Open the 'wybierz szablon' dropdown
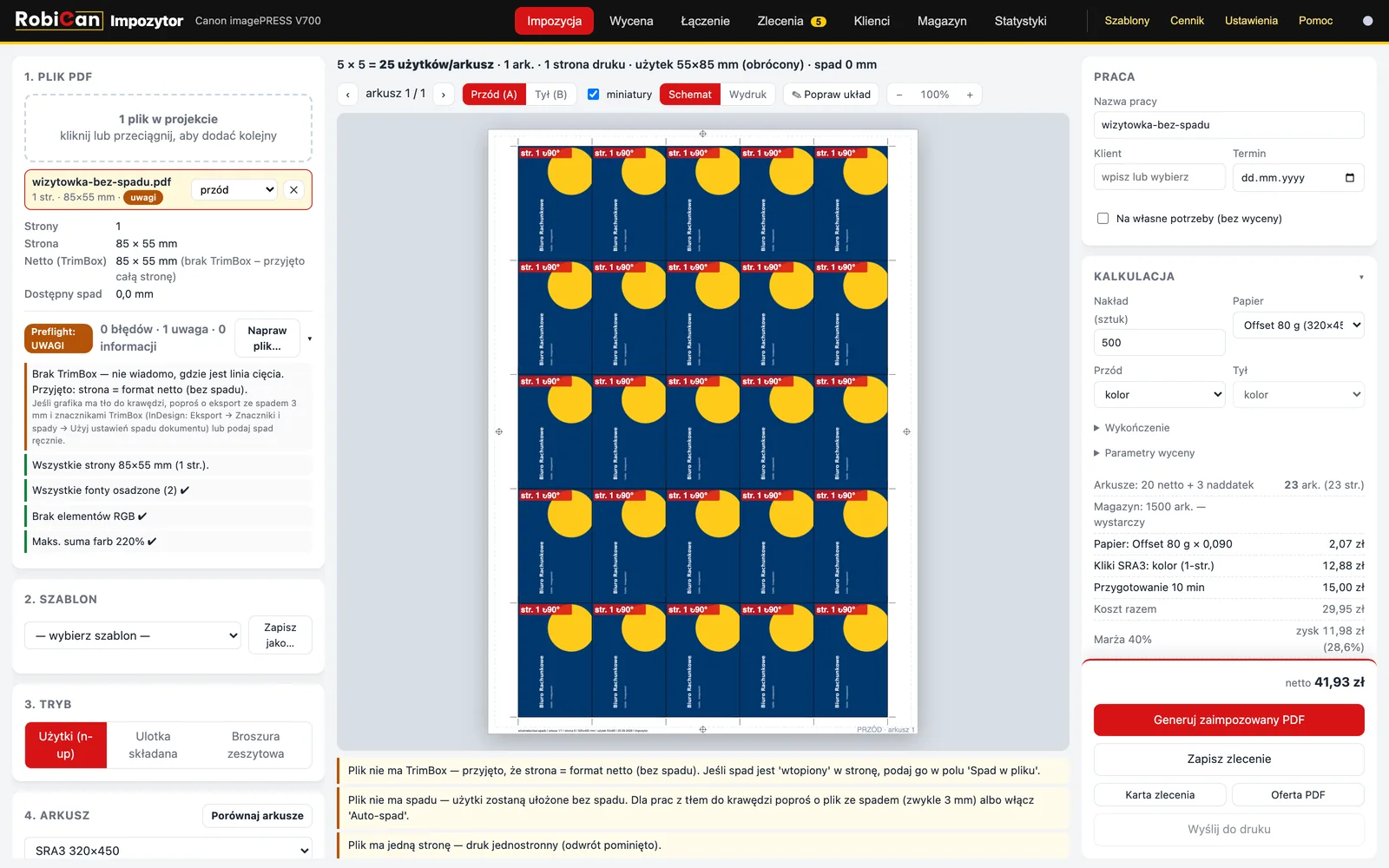Screen dimensions: 1389x868 click(x=133, y=635)
